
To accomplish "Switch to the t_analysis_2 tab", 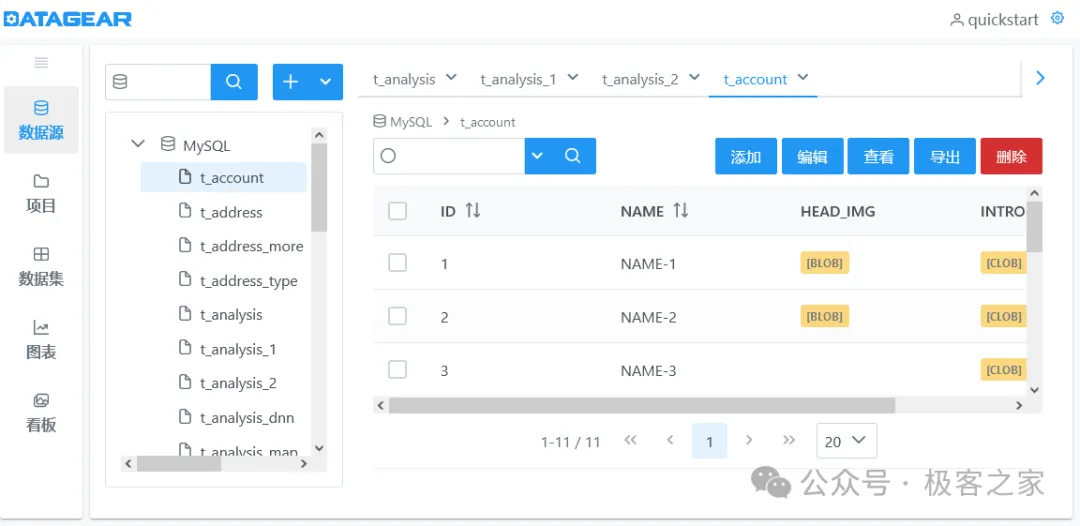I will (x=641, y=79).
